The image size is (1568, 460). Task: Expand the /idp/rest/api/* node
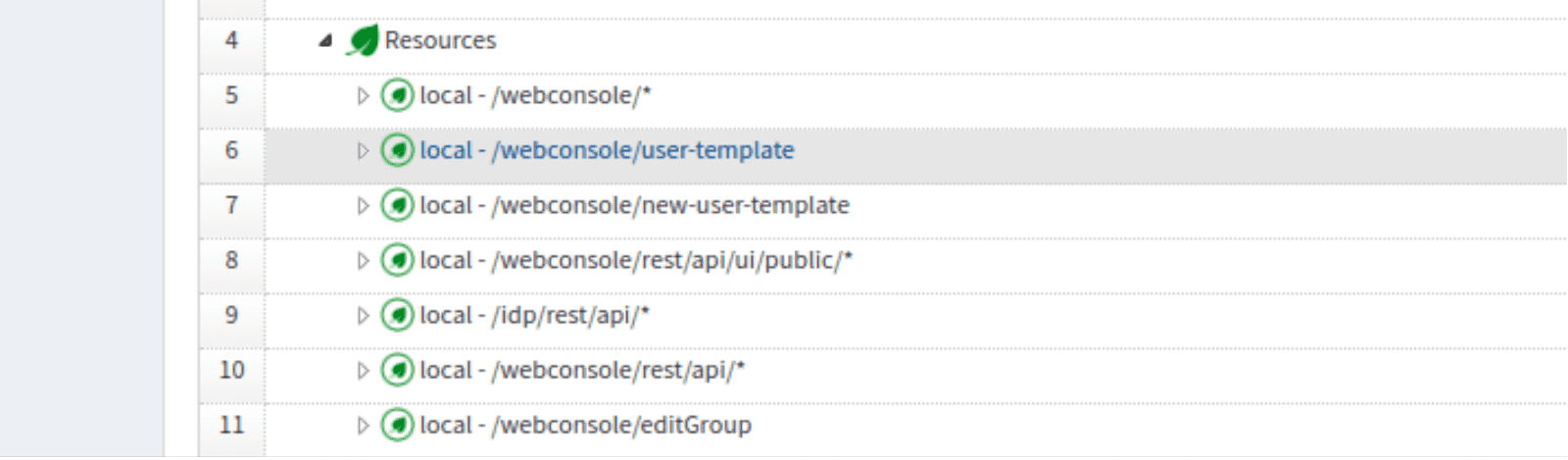coord(363,316)
